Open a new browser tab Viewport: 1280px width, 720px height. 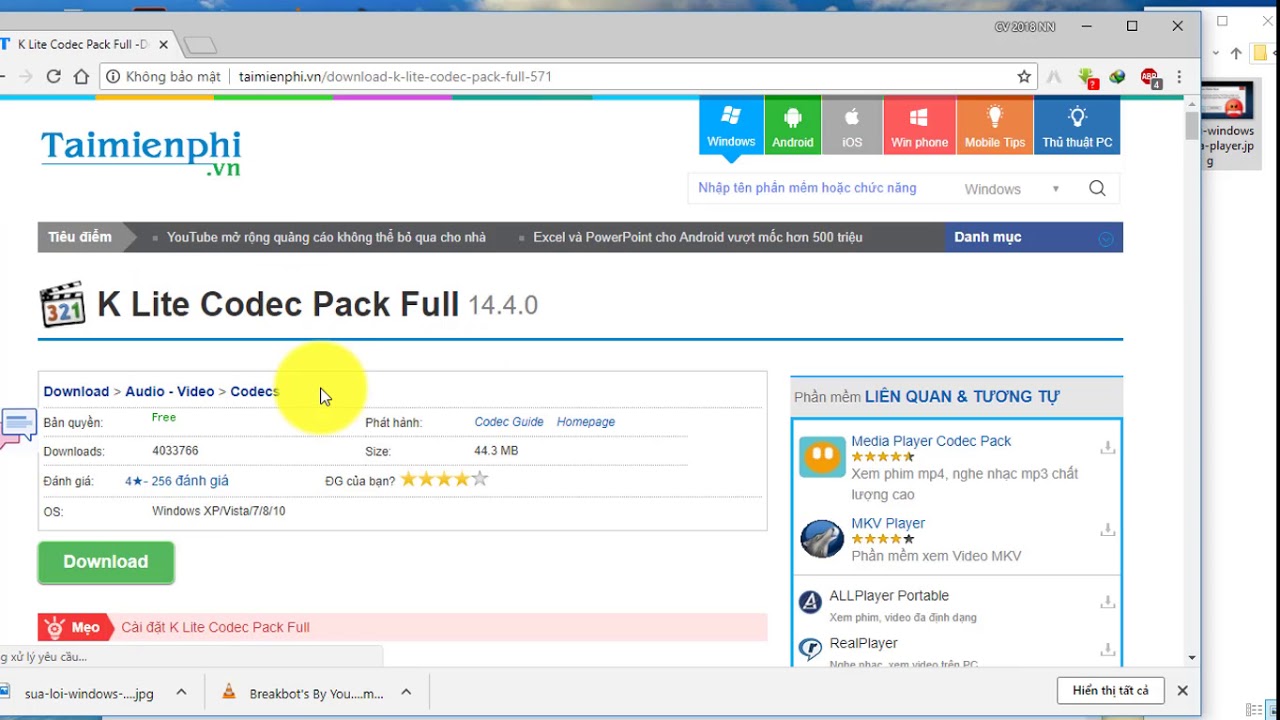pyautogui.click(x=200, y=45)
